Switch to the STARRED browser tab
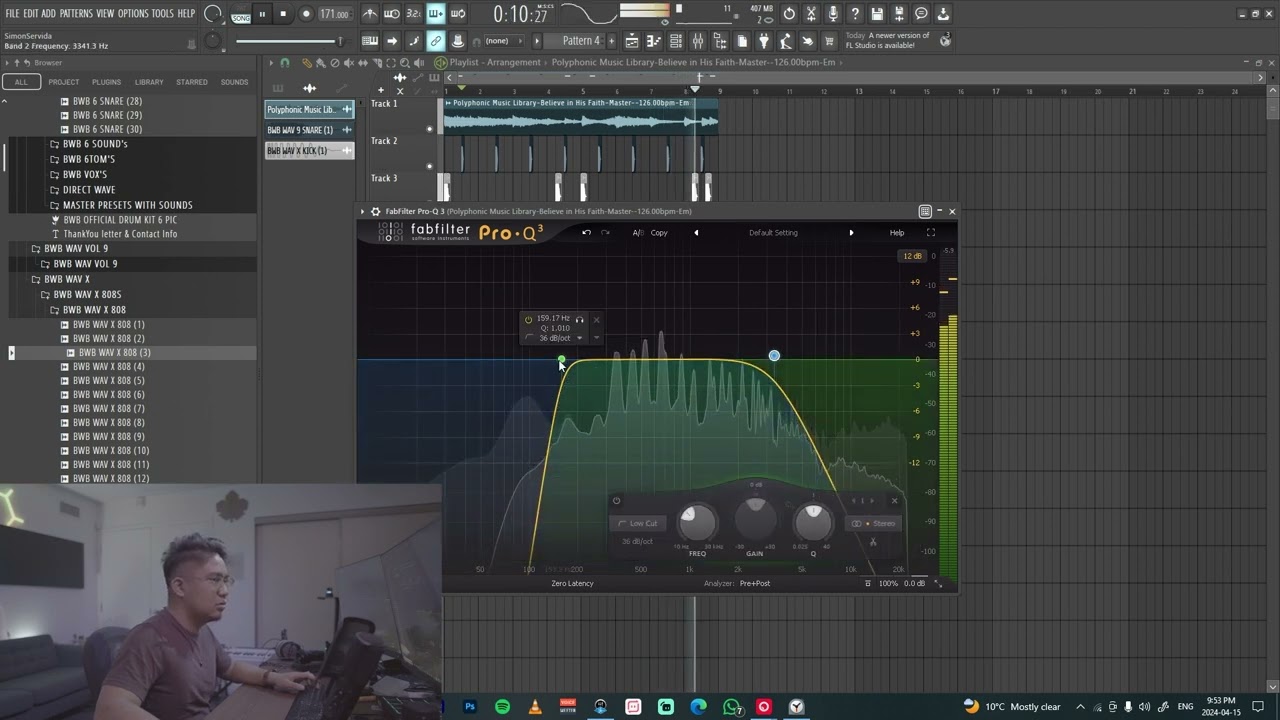The width and height of the screenshot is (1280, 720). [x=192, y=82]
